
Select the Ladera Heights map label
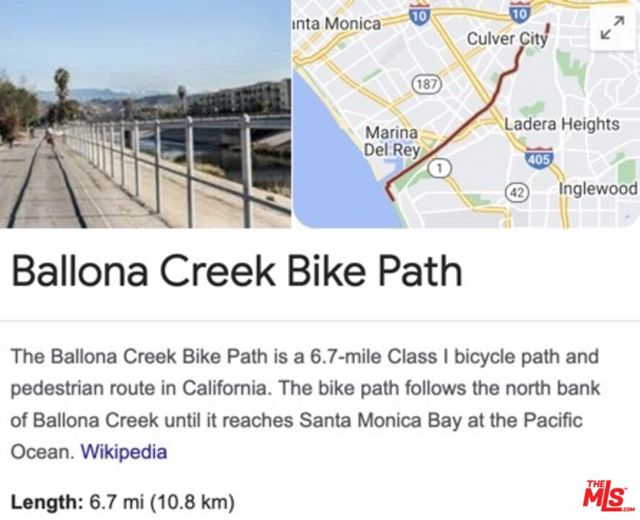562,124
